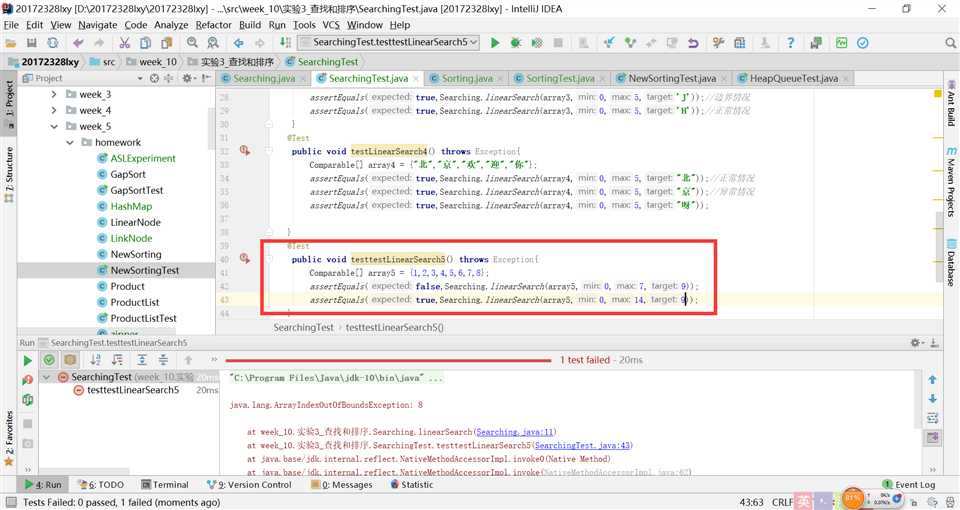Viewport: 960px width, 510px height.
Task: Switch to HeapQueueTest.java tab
Action: tap(793, 78)
